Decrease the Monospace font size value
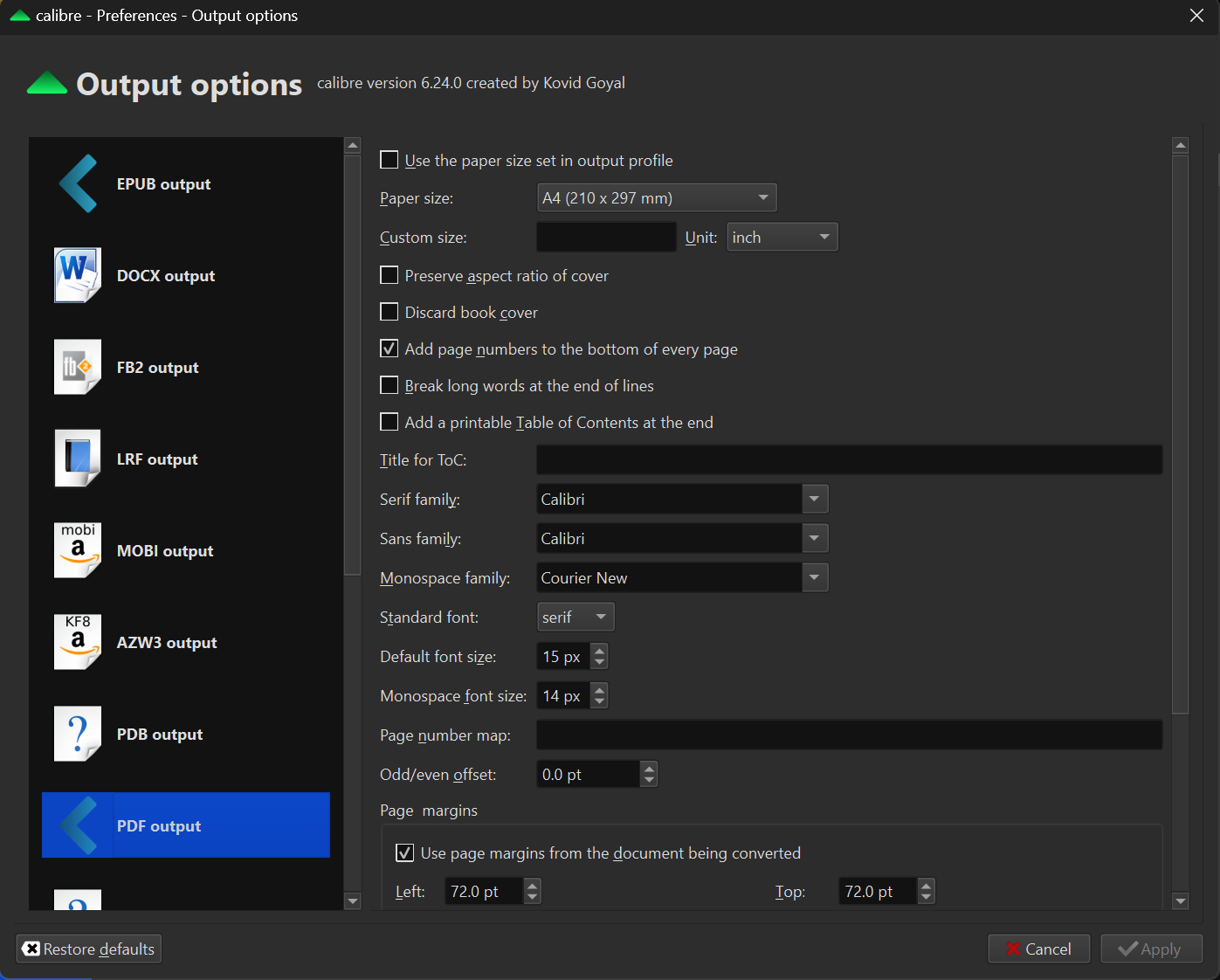The height and width of the screenshot is (980, 1220). (599, 702)
